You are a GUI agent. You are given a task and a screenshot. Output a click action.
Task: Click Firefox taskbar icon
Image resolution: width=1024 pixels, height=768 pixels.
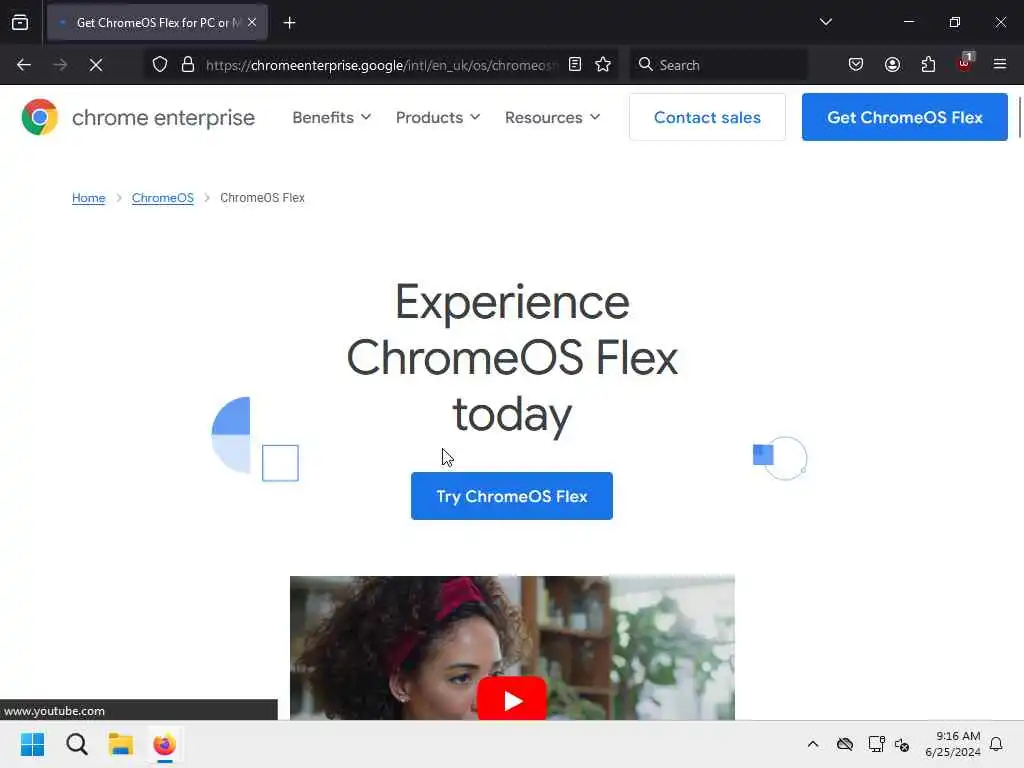pyautogui.click(x=165, y=744)
